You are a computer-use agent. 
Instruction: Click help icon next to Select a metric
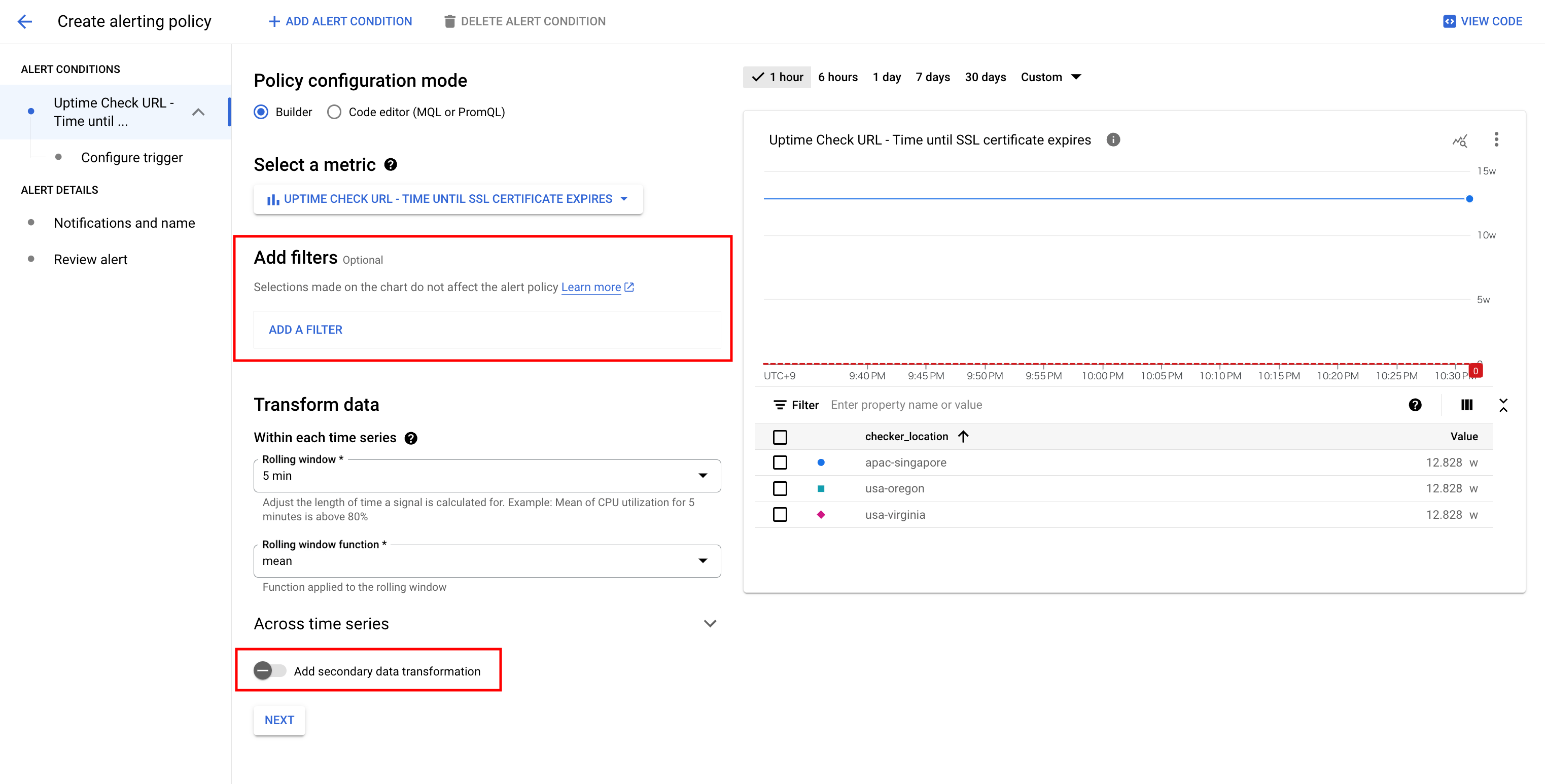point(391,165)
